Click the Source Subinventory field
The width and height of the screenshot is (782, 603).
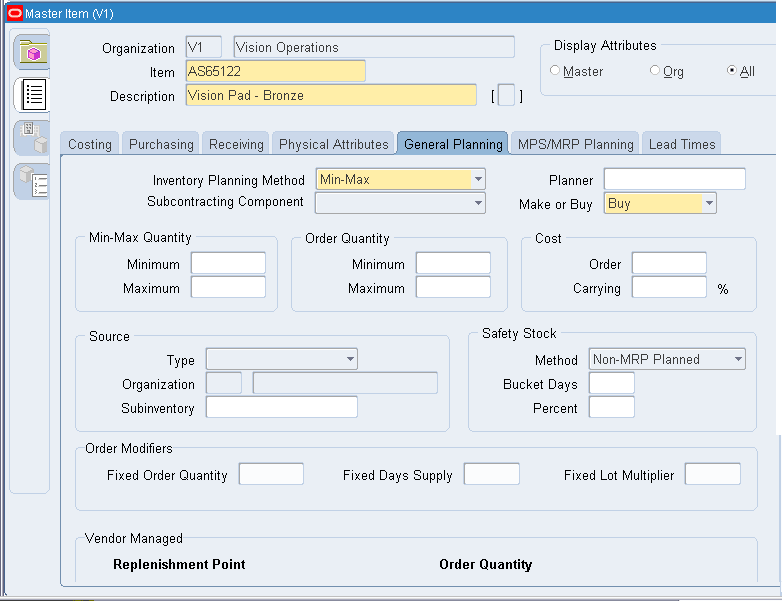tap(282, 407)
